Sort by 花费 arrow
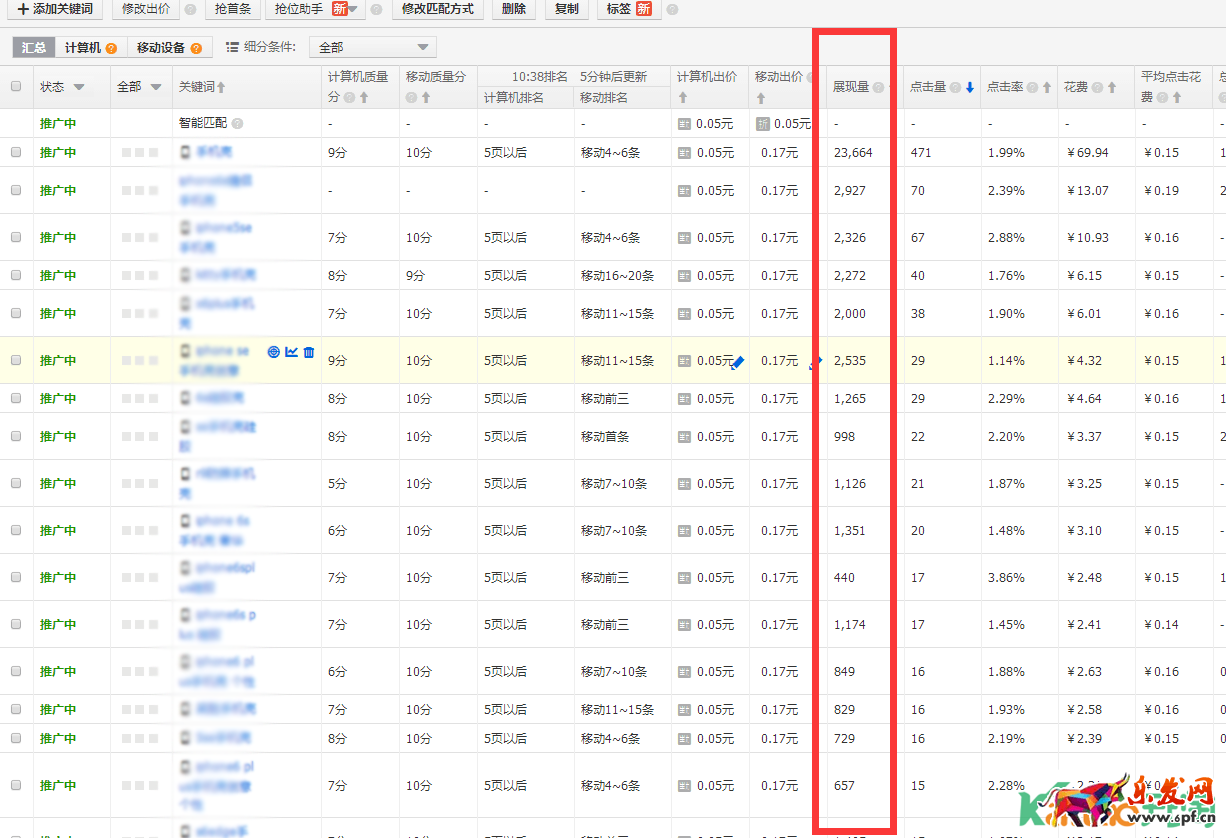 pyautogui.click(x=1111, y=88)
